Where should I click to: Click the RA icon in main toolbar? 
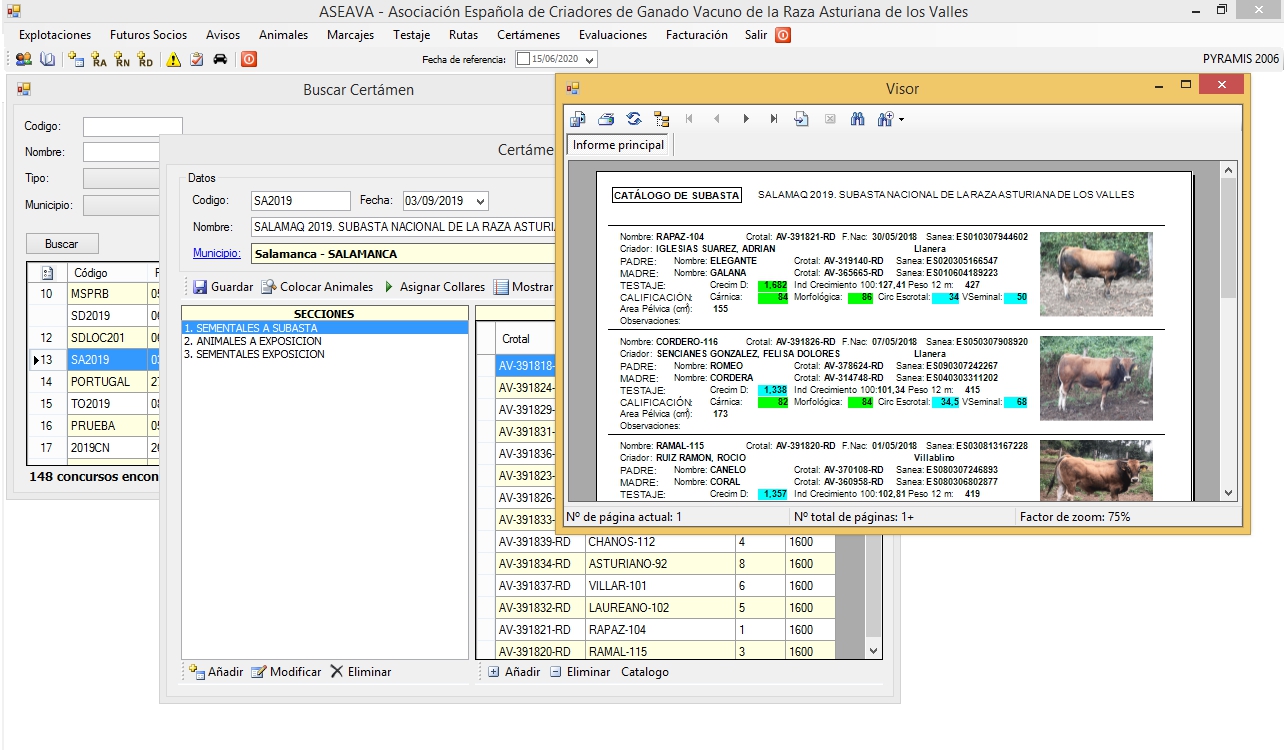98,60
